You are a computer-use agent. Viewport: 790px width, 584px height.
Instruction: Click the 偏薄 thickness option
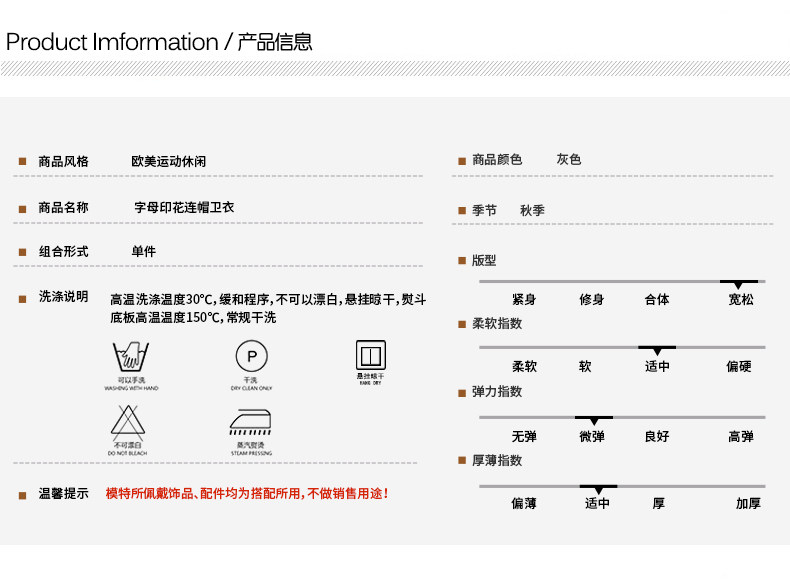(524, 503)
